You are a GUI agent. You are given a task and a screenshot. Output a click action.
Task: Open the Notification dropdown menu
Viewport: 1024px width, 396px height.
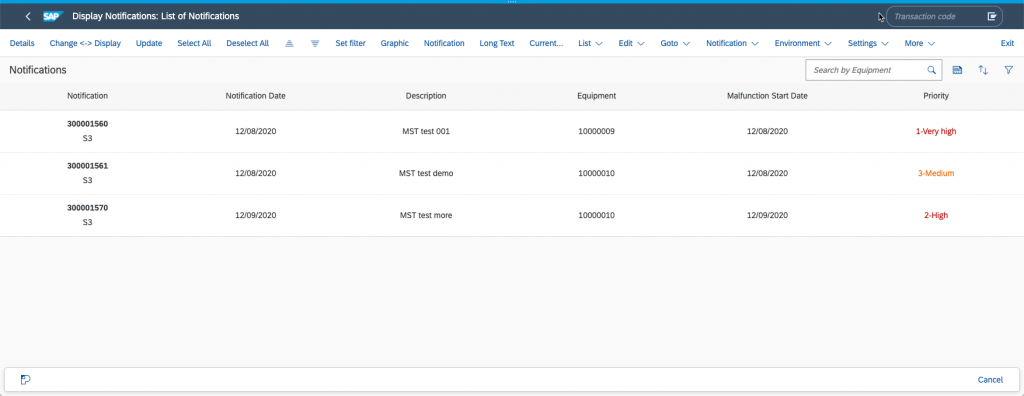pyautogui.click(x=732, y=43)
